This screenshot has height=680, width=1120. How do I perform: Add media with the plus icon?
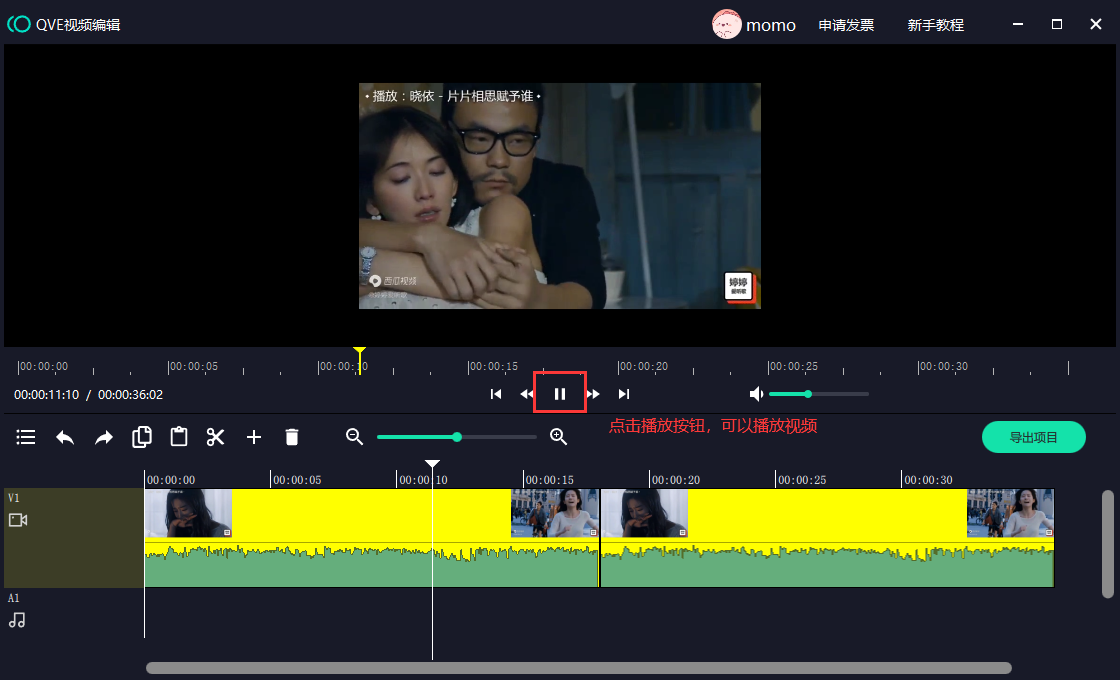click(254, 437)
